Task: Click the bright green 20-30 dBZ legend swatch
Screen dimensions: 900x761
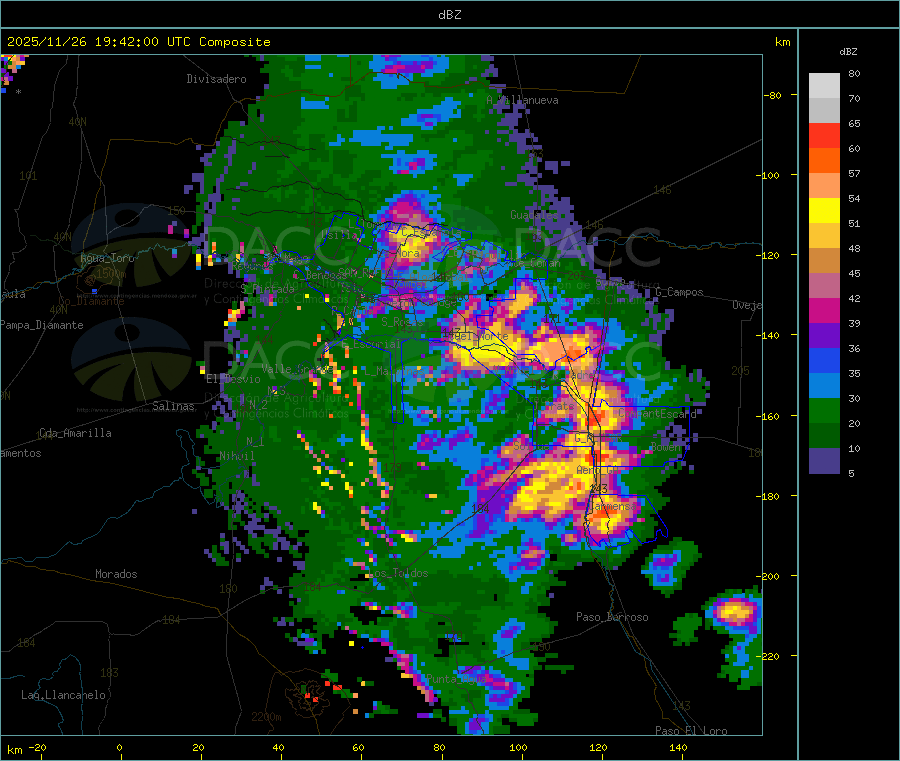Action: tap(824, 411)
